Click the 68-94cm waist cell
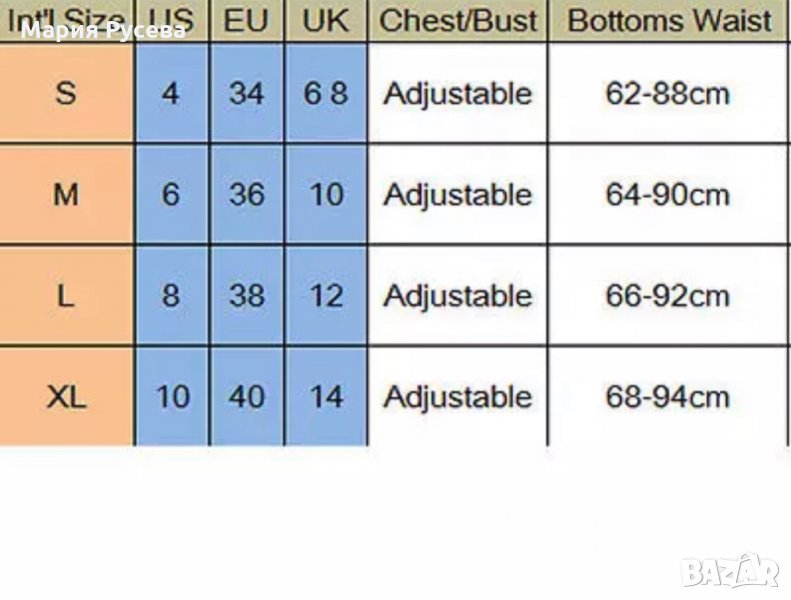 [668, 397]
